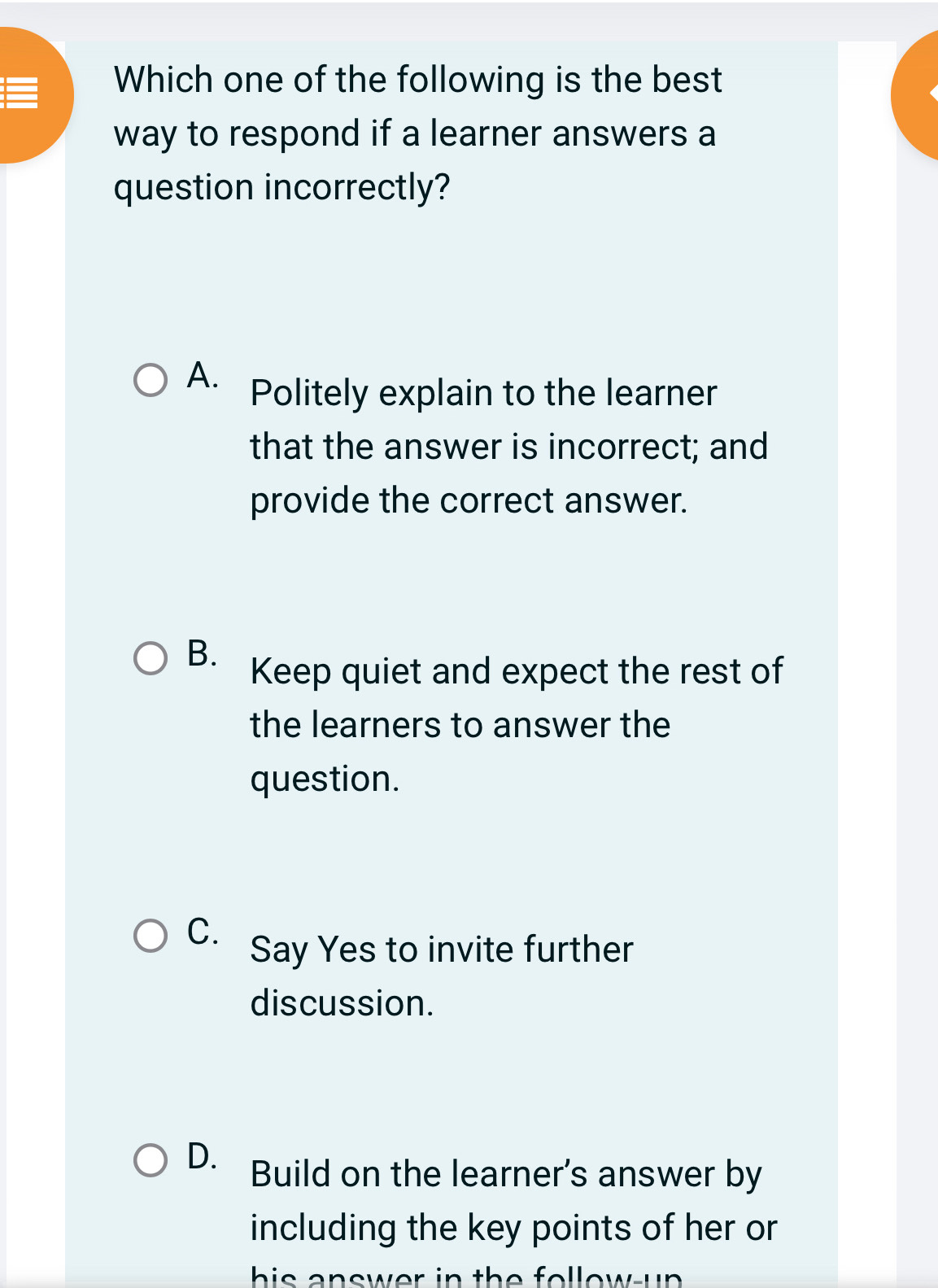The width and height of the screenshot is (938, 1288).
Task: Click the unselected radio beside option B
Action: click(x=151, y=657)
